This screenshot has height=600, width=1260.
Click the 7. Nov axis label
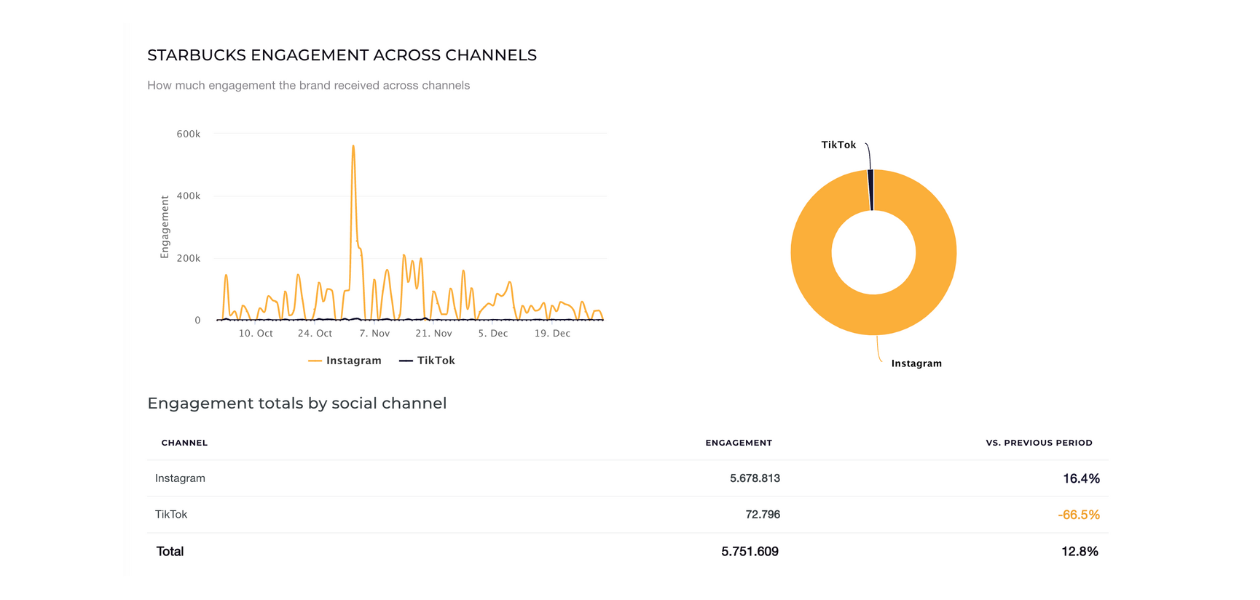[374, 333]
